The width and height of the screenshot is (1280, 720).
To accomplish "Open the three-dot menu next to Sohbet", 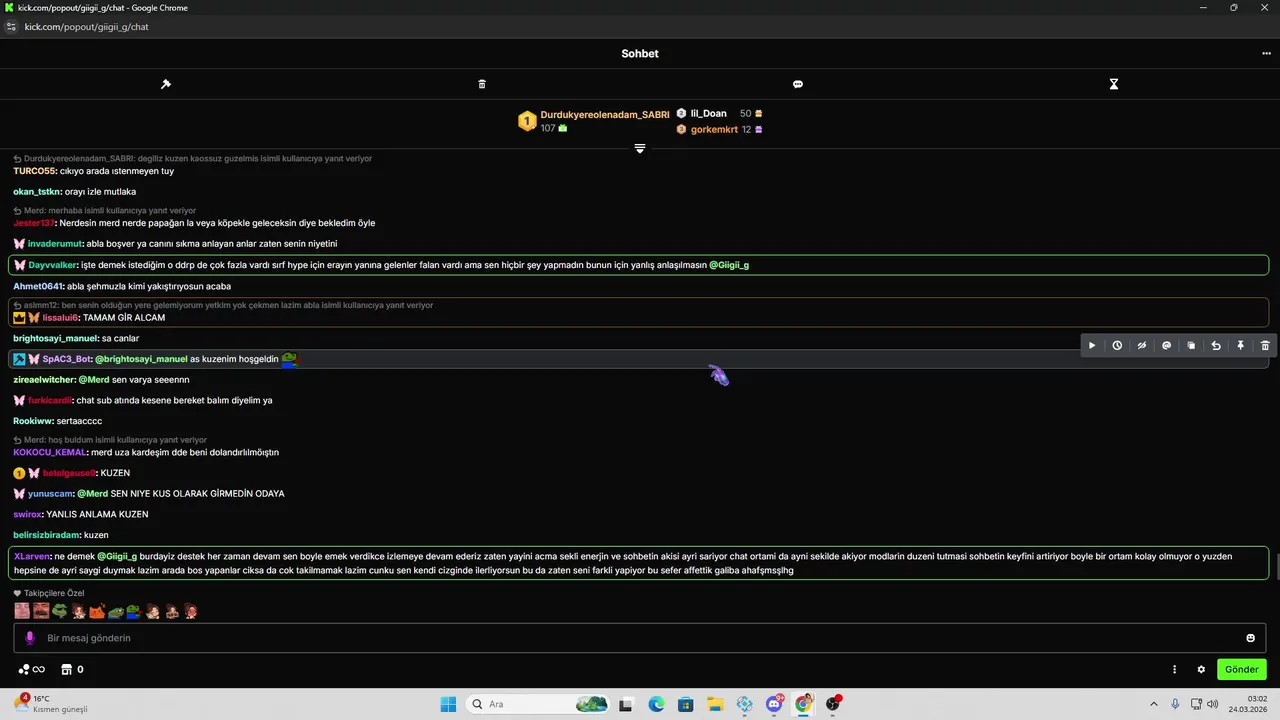I will [1266, 53].
